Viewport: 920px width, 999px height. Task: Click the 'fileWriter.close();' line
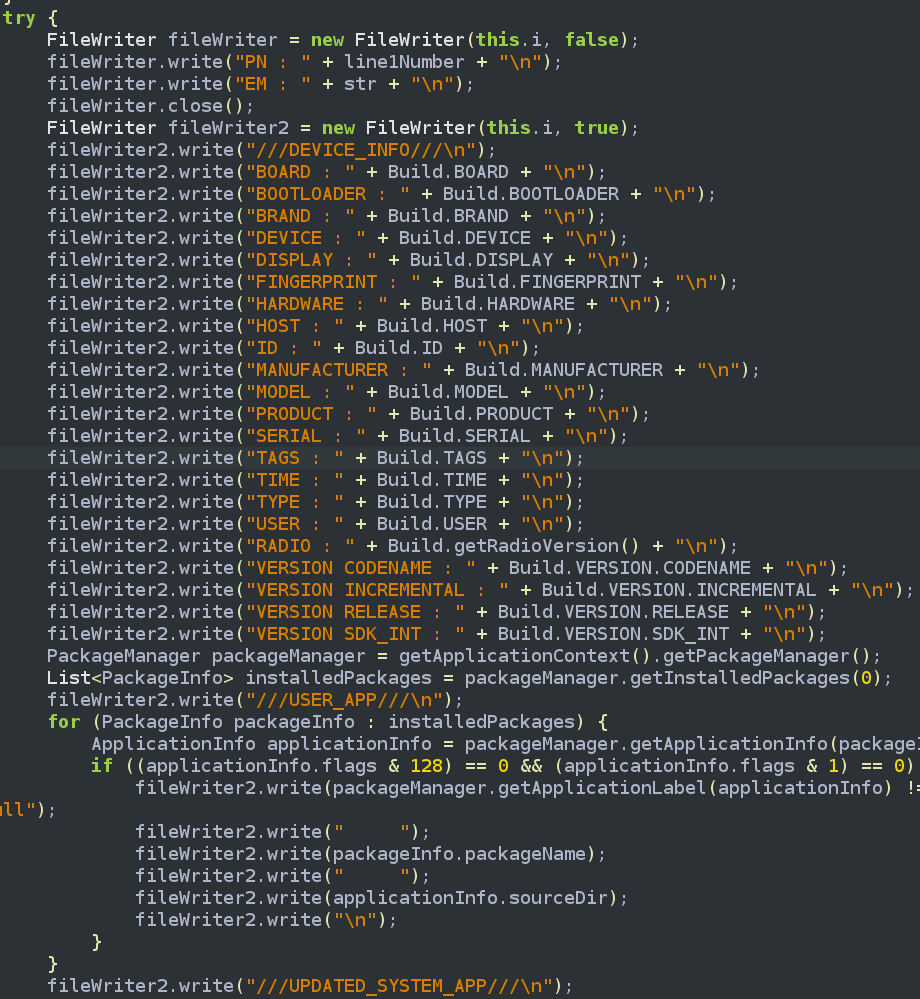[150, 106]
